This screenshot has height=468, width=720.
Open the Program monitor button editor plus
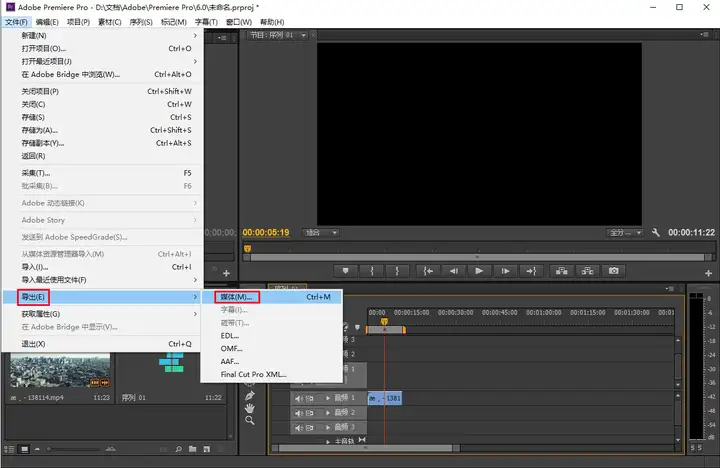tap(709, 273)
